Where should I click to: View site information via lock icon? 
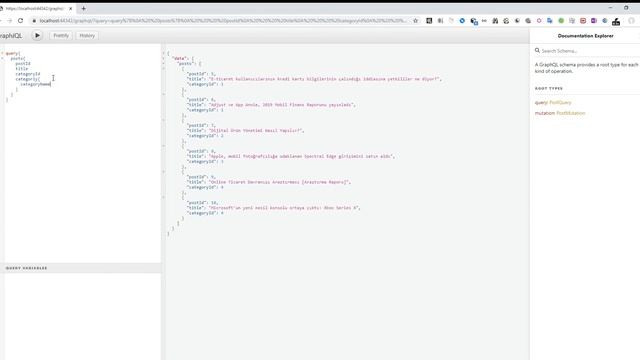coord(34,20)
